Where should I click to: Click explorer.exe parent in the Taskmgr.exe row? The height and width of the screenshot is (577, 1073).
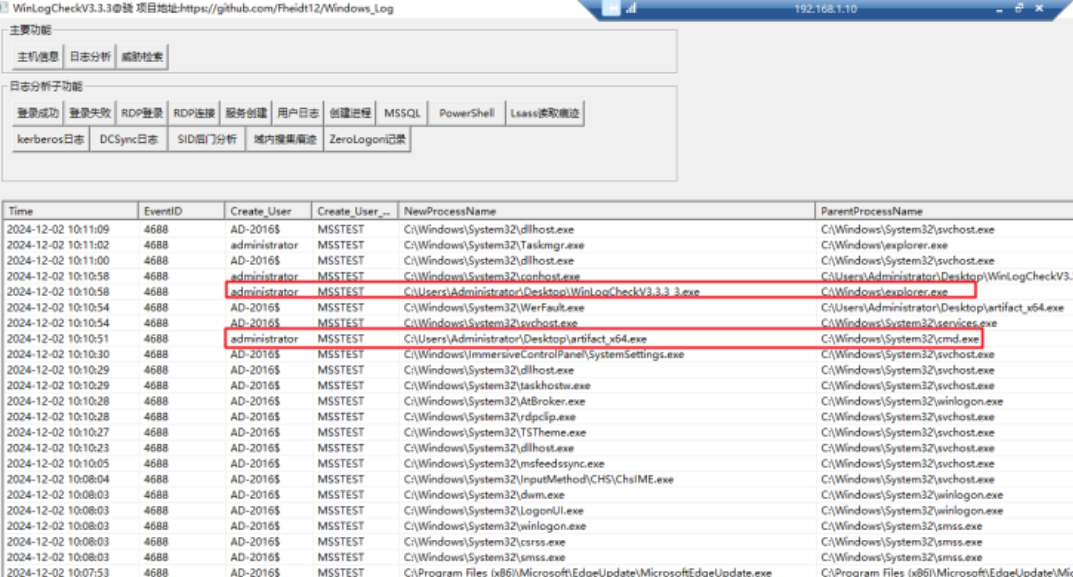884,245
